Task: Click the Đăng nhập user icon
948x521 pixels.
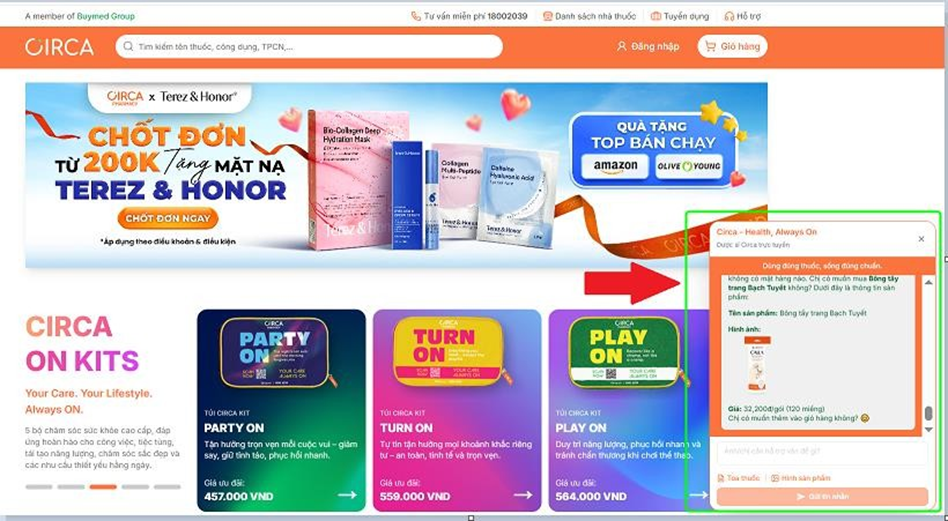Action: pos(622,46)
